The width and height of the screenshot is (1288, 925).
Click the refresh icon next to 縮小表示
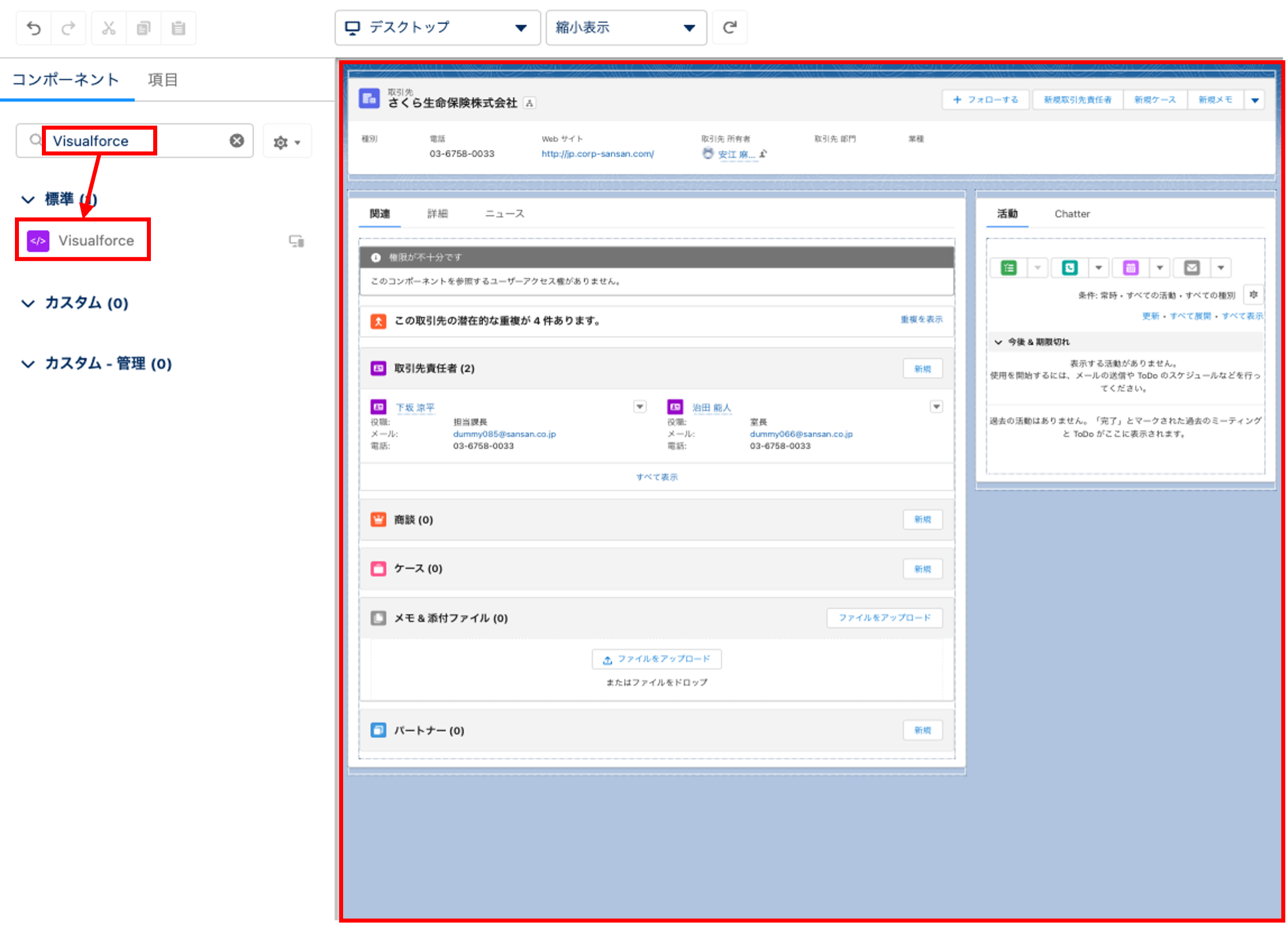[x=729, y=28]
